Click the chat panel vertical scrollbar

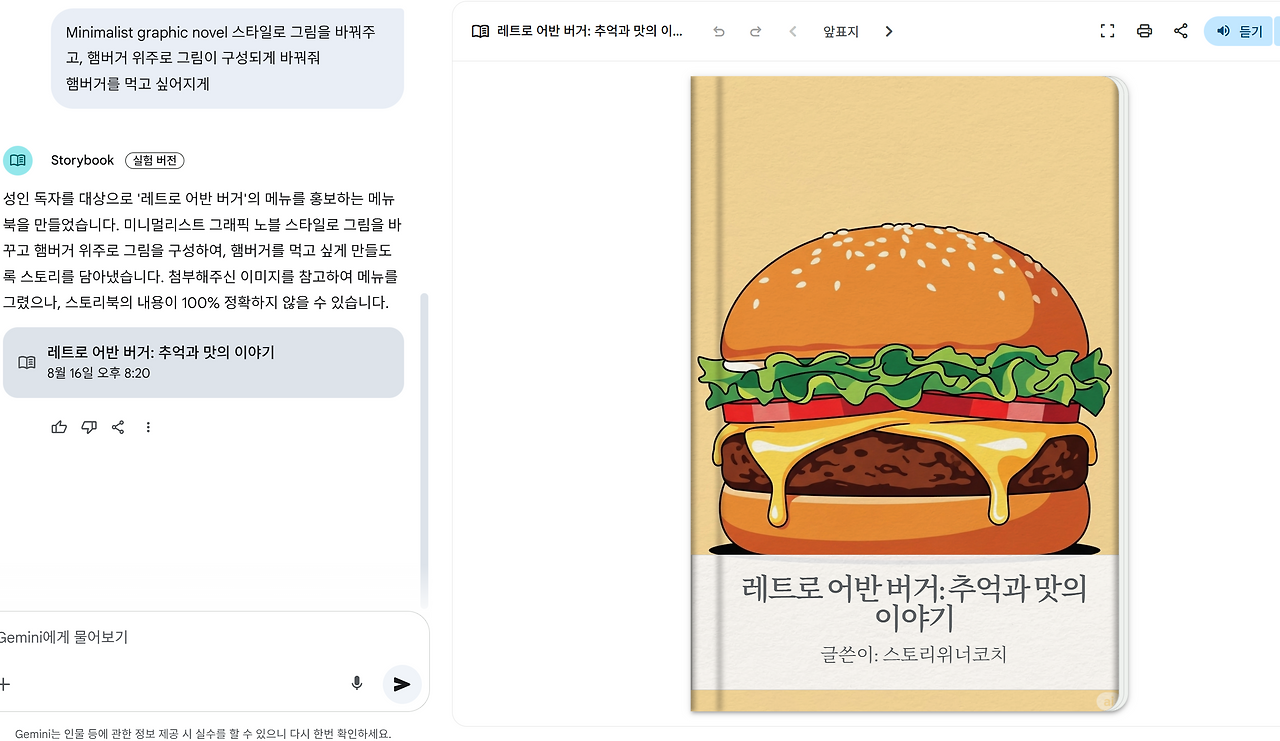(x=424, y=450)
